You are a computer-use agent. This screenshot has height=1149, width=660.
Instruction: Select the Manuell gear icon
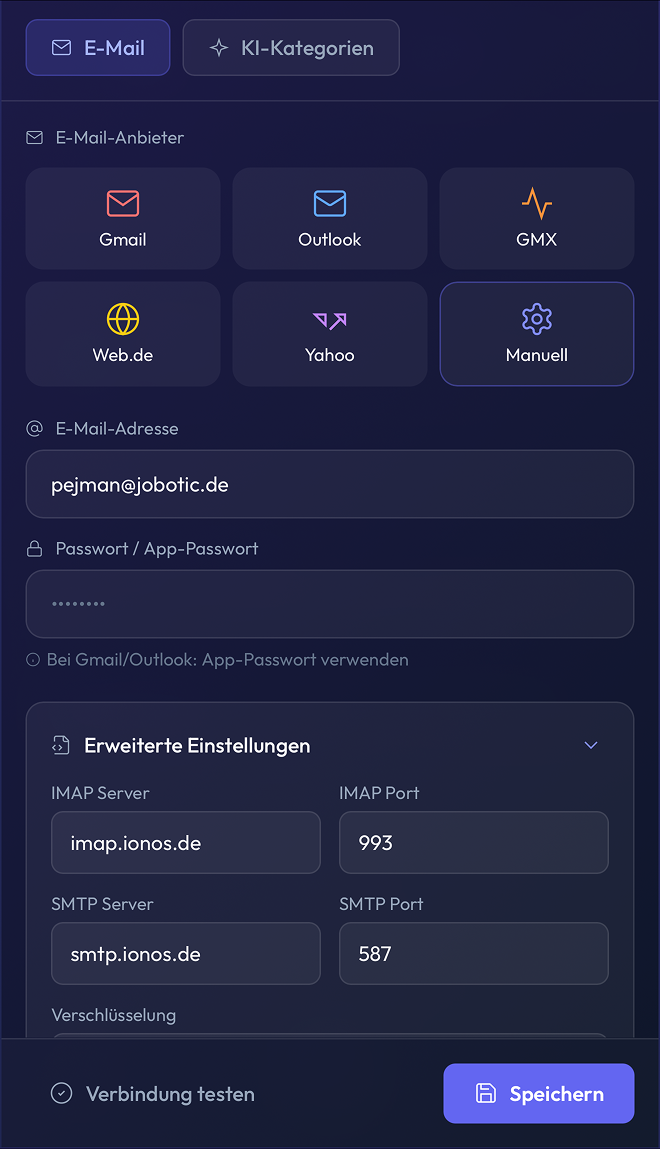click(x=537, y=319)
